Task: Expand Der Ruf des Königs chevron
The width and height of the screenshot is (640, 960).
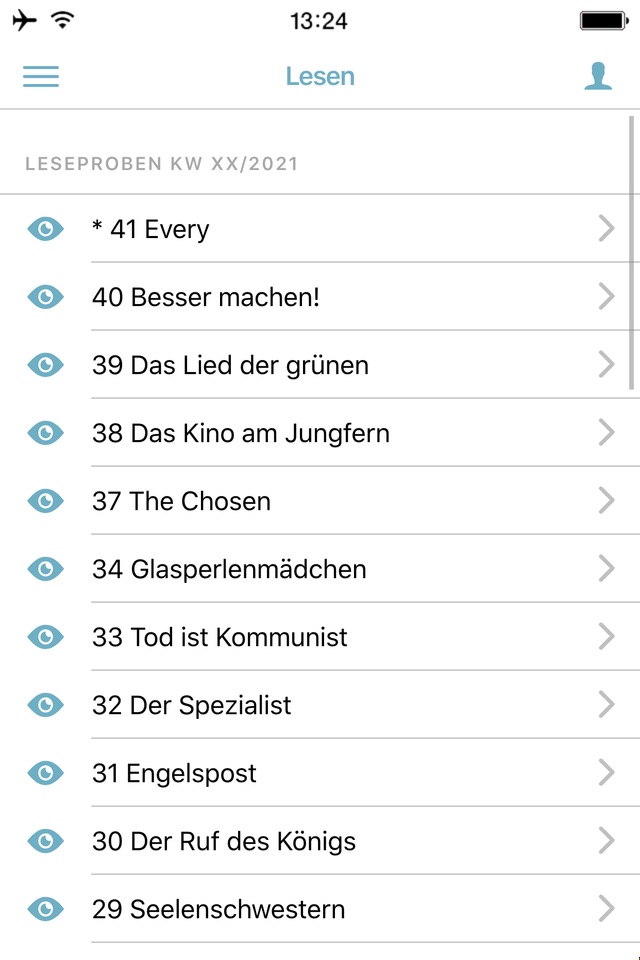Action: 606,841
